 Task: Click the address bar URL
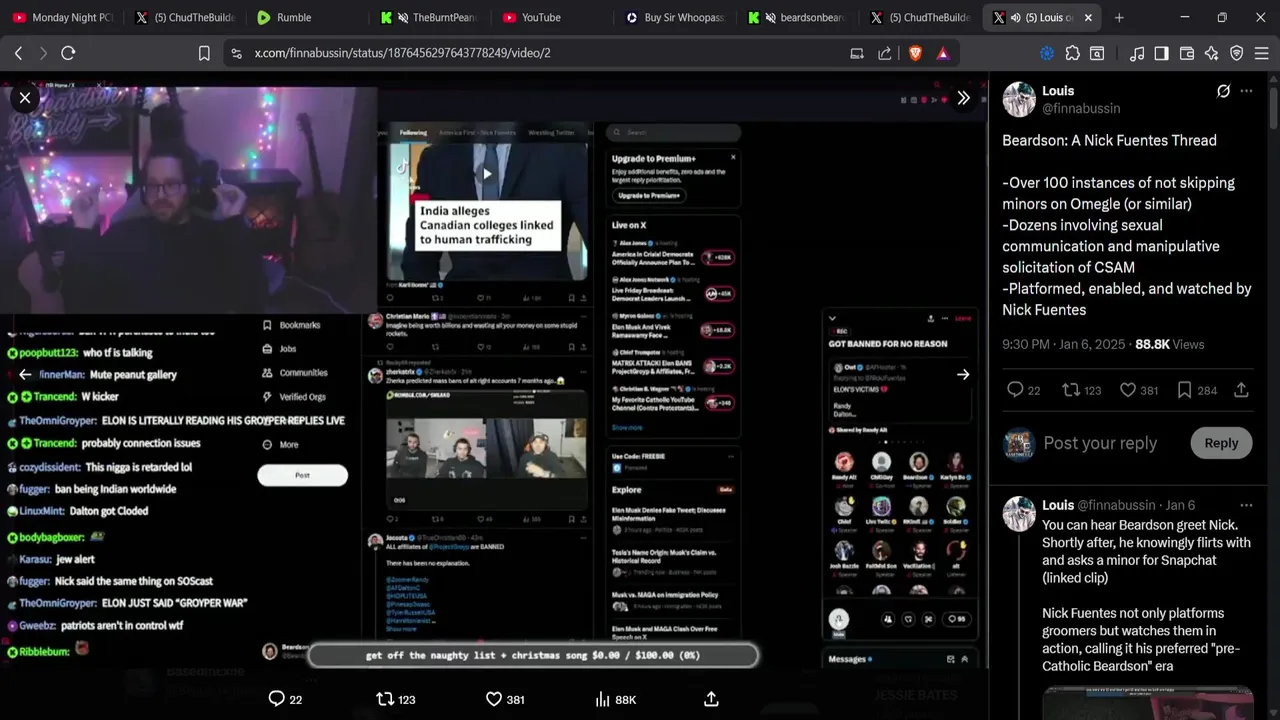tap(402, 53)
